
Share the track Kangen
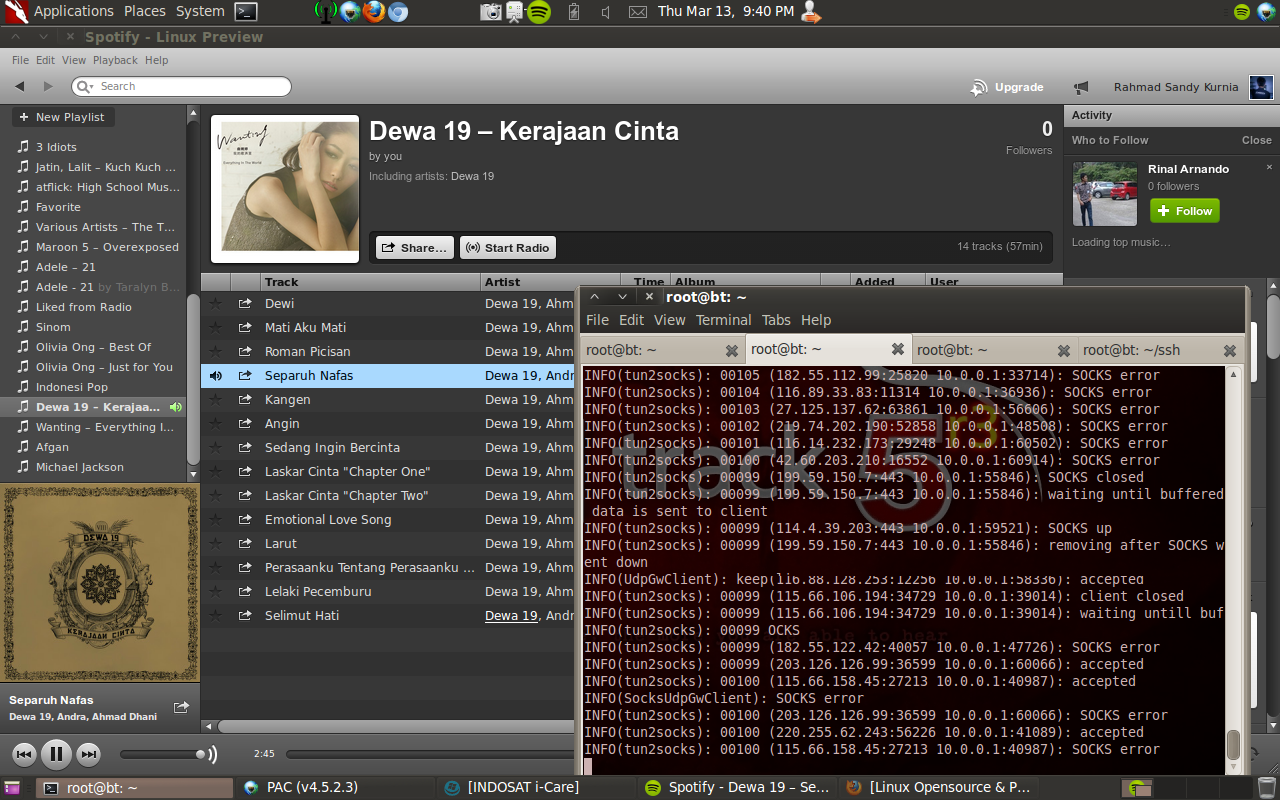coord(245,400)
